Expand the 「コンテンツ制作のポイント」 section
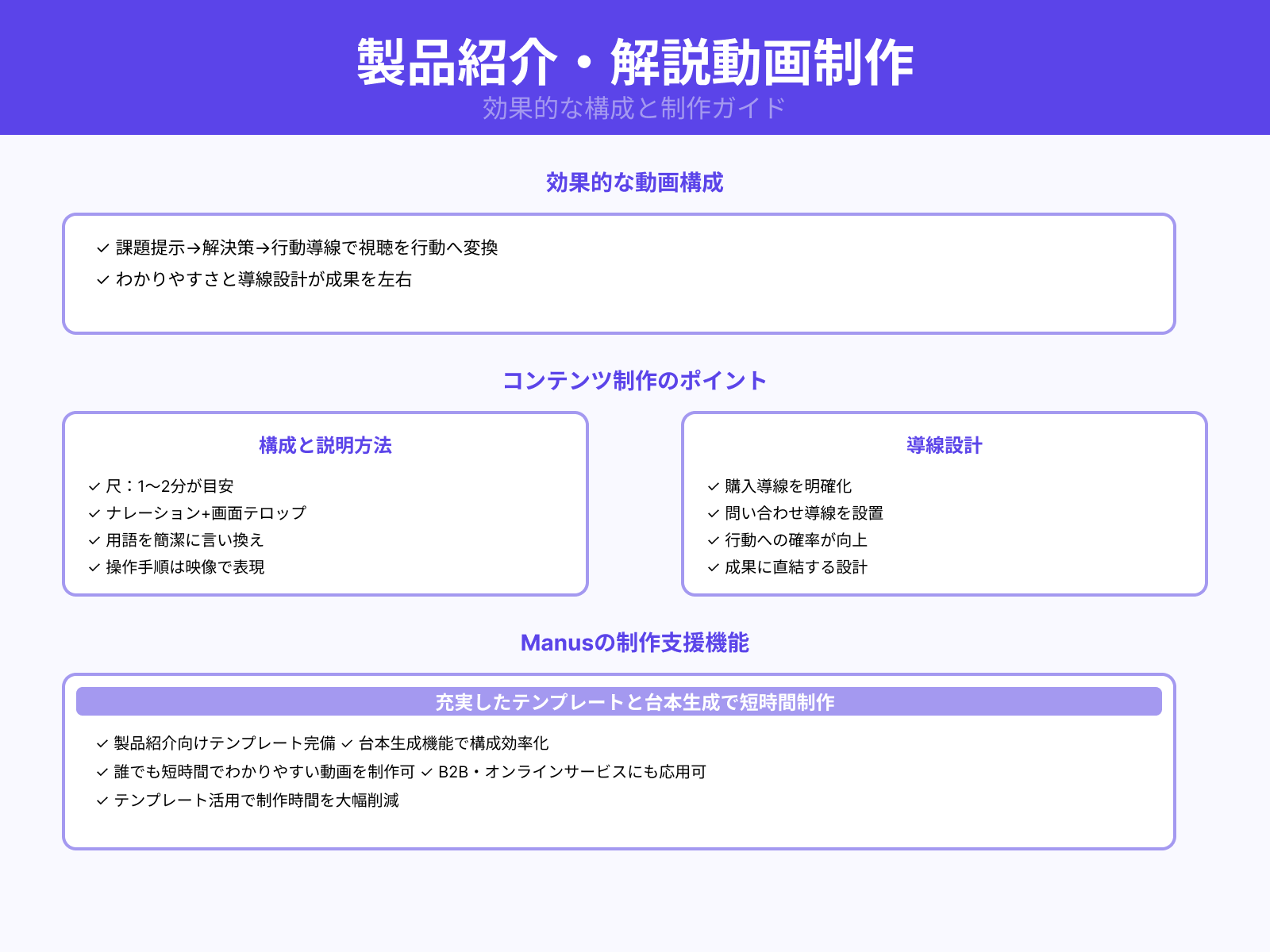 click(x=635, y=379)
